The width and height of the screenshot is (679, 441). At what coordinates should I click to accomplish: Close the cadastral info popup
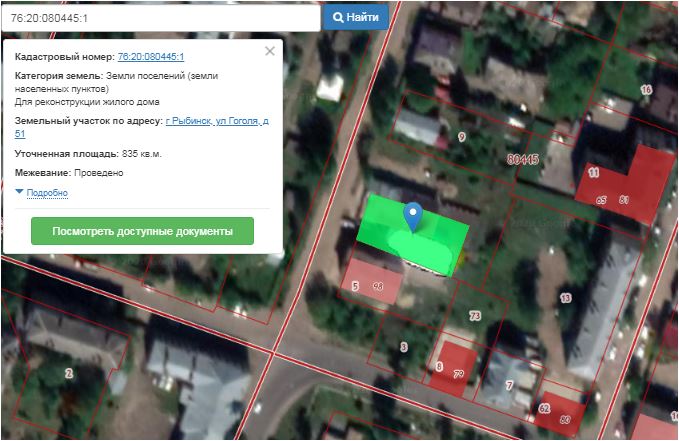(269, 51)
